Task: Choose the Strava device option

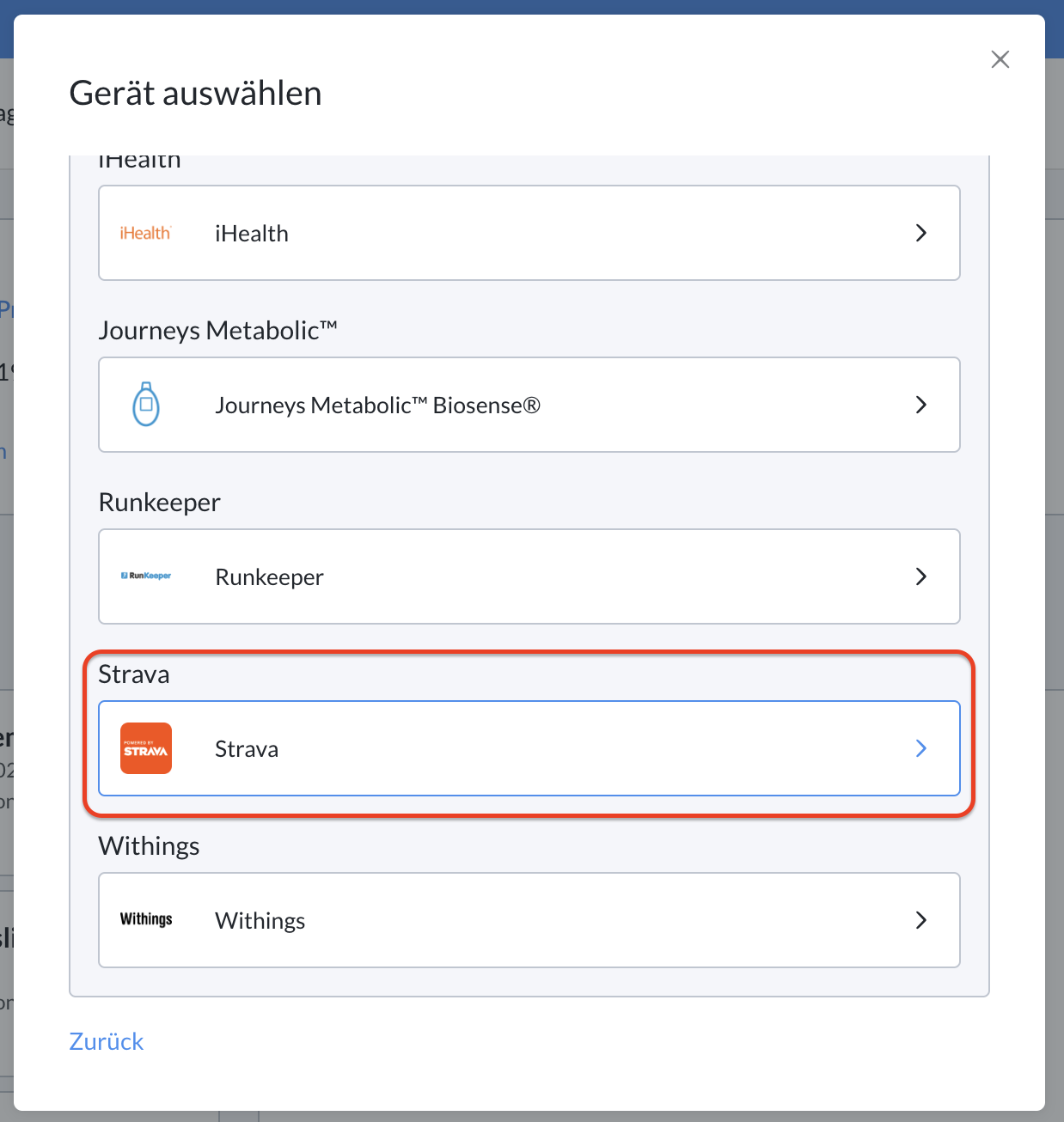Action: pyautogui.click(x=529, y=748)
